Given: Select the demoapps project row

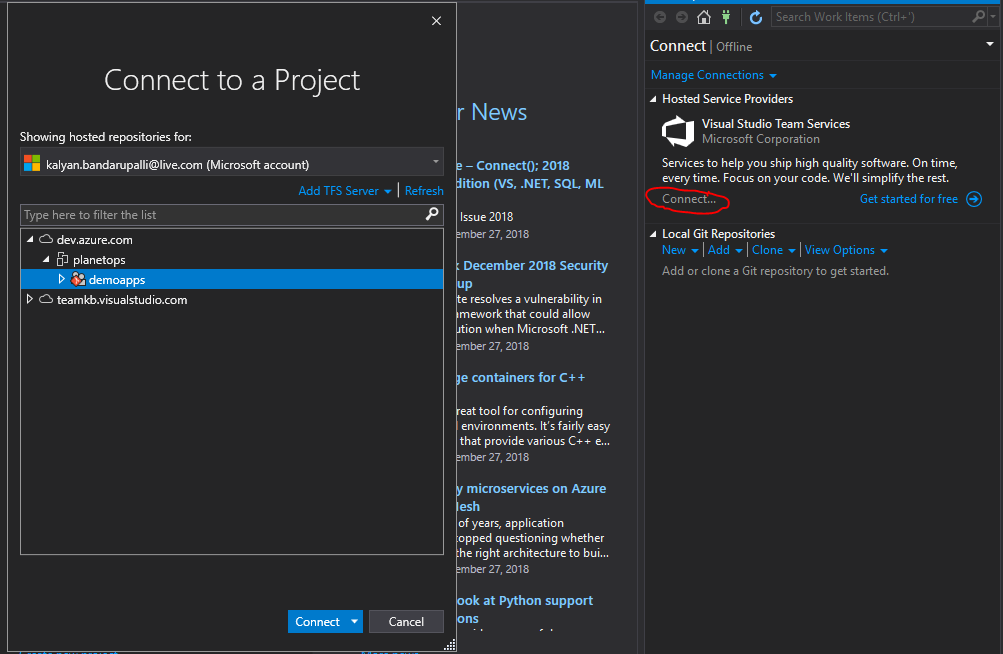Looking at the screenshot, I should point(232,279).
